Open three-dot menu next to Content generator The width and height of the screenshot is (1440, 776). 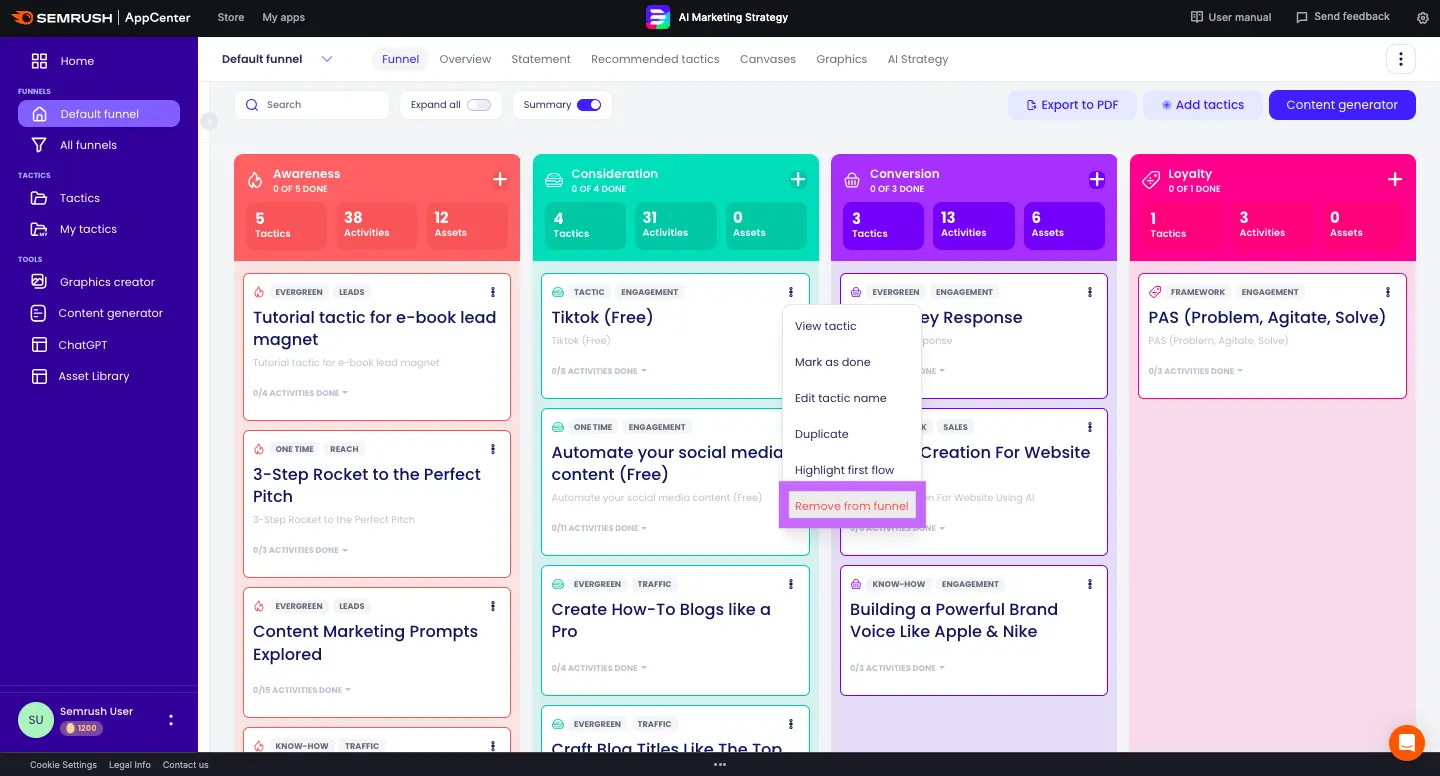tap(1400, 59)
